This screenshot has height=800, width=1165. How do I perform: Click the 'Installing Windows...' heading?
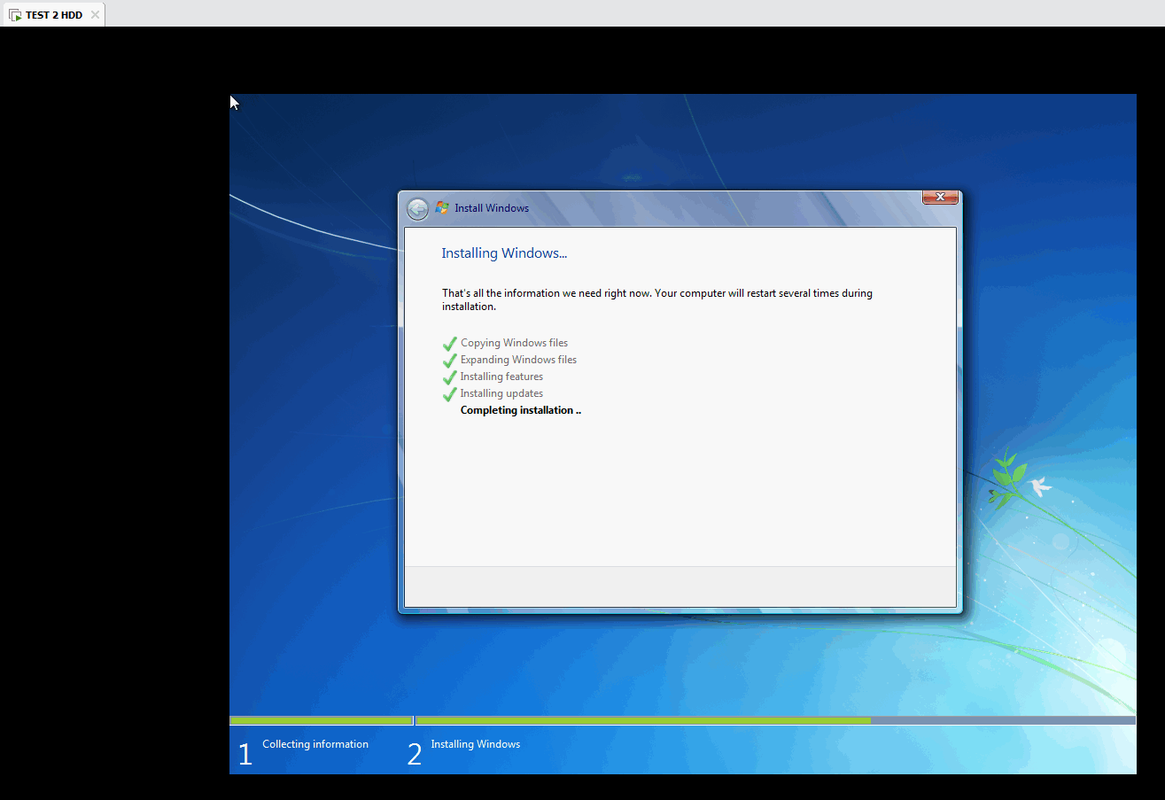point(504,253)
